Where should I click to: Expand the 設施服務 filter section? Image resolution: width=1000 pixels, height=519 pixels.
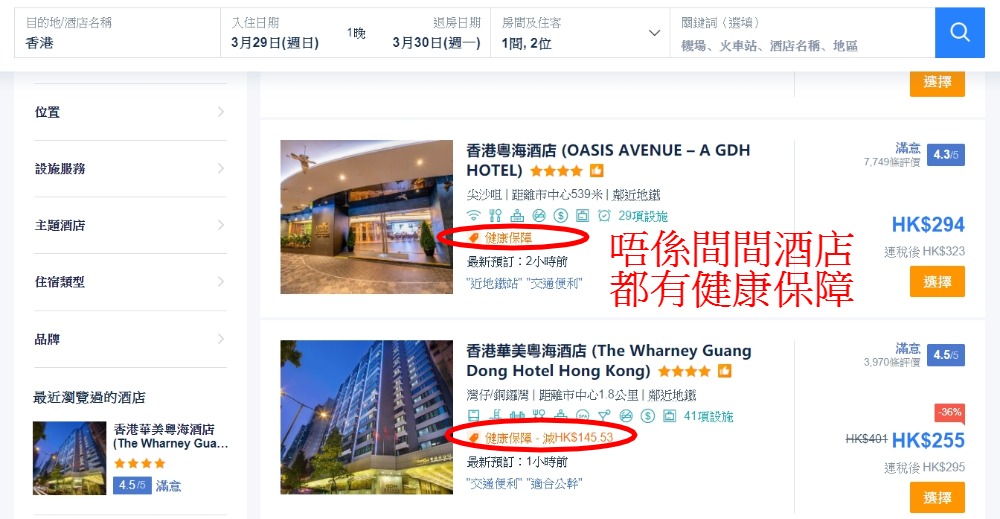click(130, 168)
